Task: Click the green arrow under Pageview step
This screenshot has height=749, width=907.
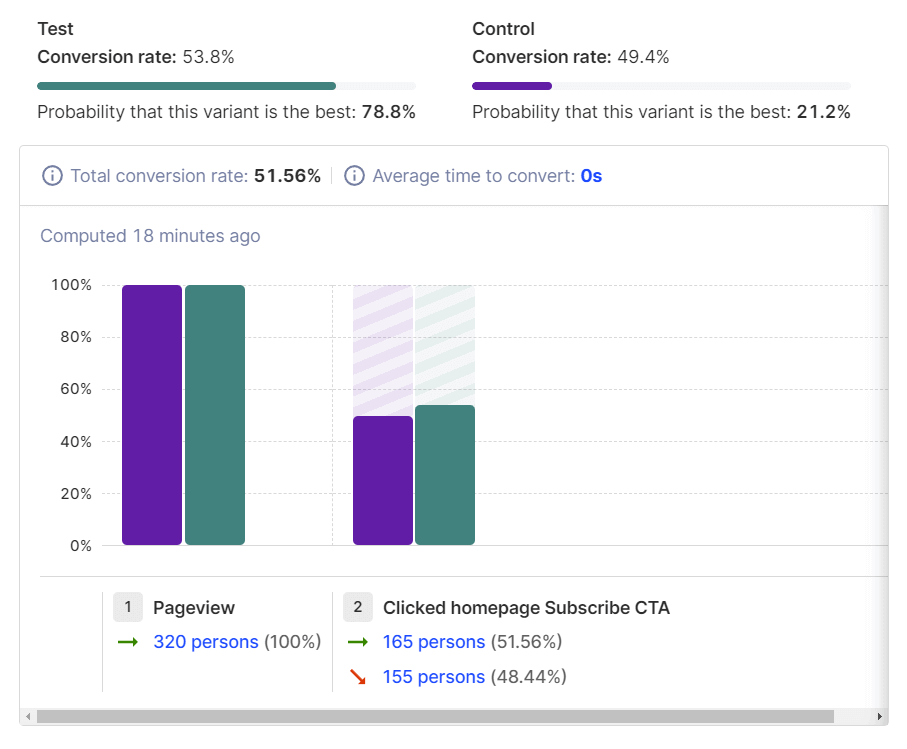Action: point(128,642)
